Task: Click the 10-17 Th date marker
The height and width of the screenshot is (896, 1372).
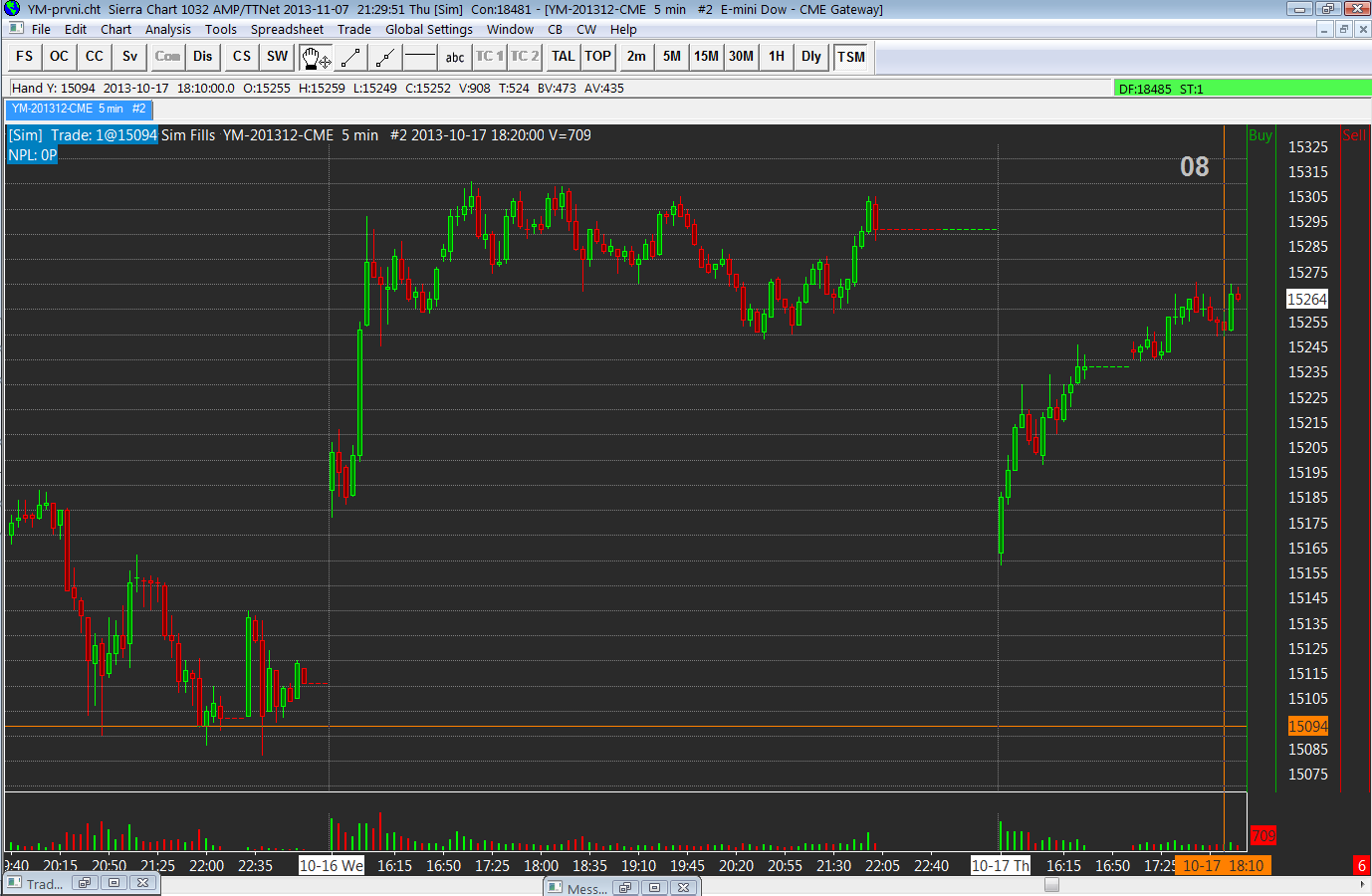Action: [x=1001, y=865]
